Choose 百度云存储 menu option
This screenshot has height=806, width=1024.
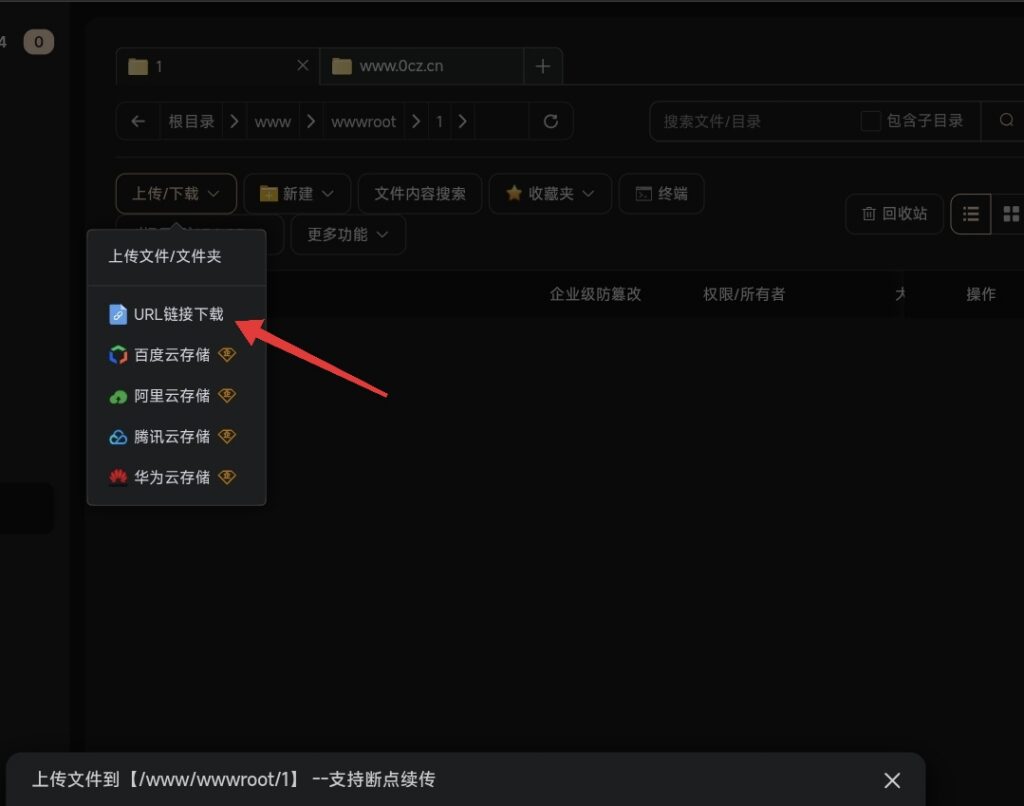172,355
